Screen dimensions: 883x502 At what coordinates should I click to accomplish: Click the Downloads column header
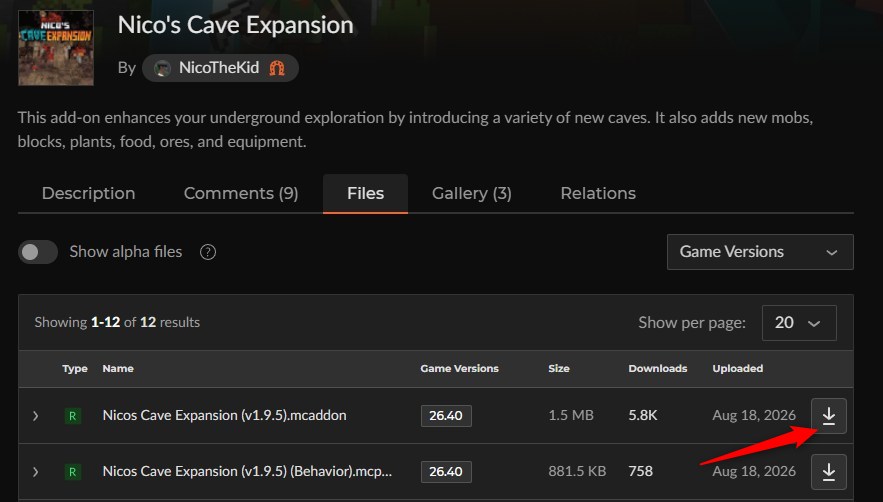[658, 368]
